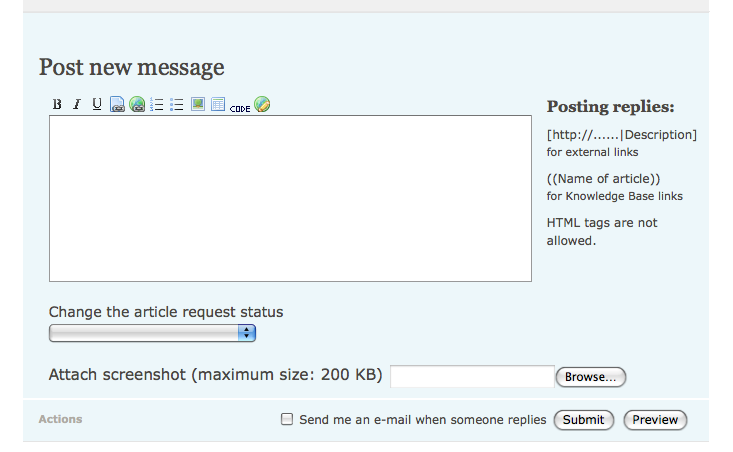Image resolution: width=733 pixels, height=452 pixels.
Task: Click the Post new message heading
Action: 131,67
